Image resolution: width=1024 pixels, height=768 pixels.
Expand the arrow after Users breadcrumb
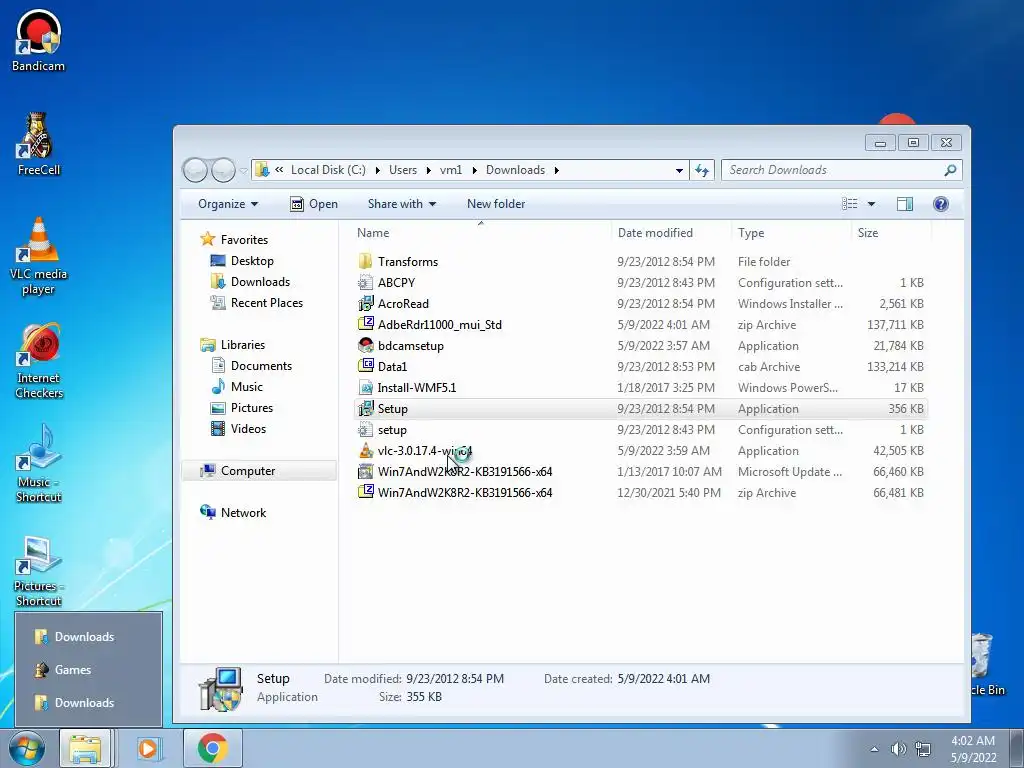point(428,170)
